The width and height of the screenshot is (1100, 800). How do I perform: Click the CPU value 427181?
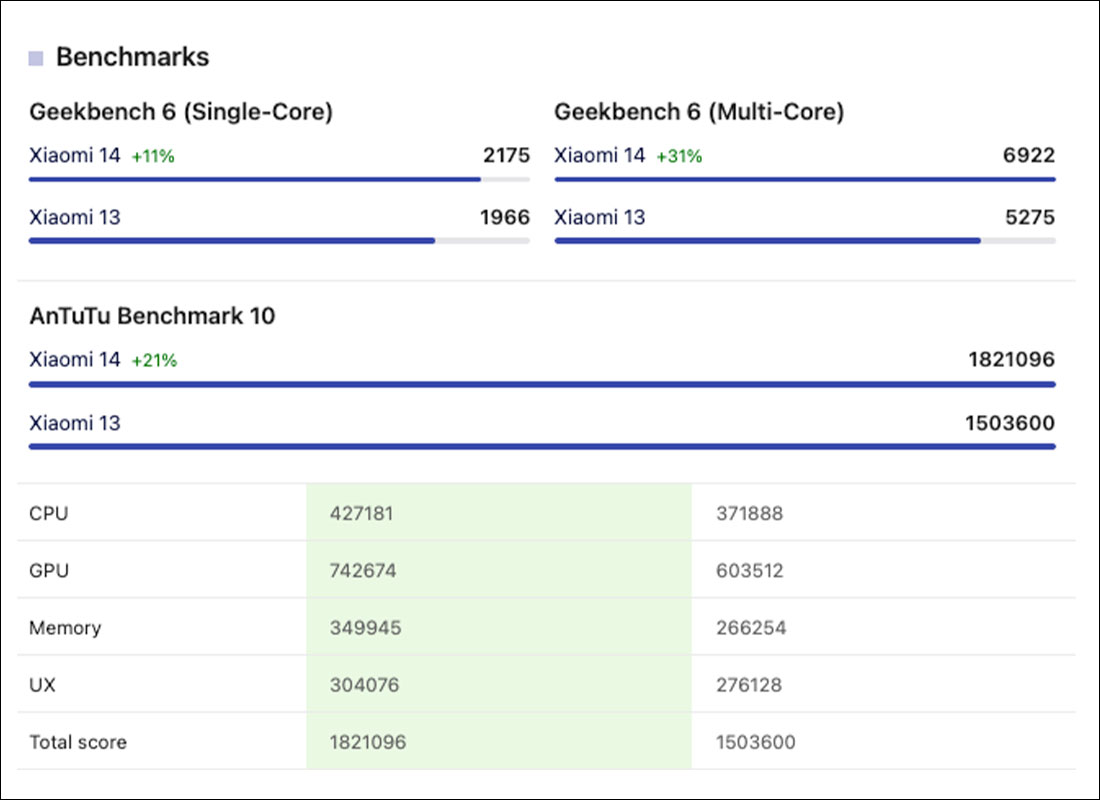click(x=361, y=514)
